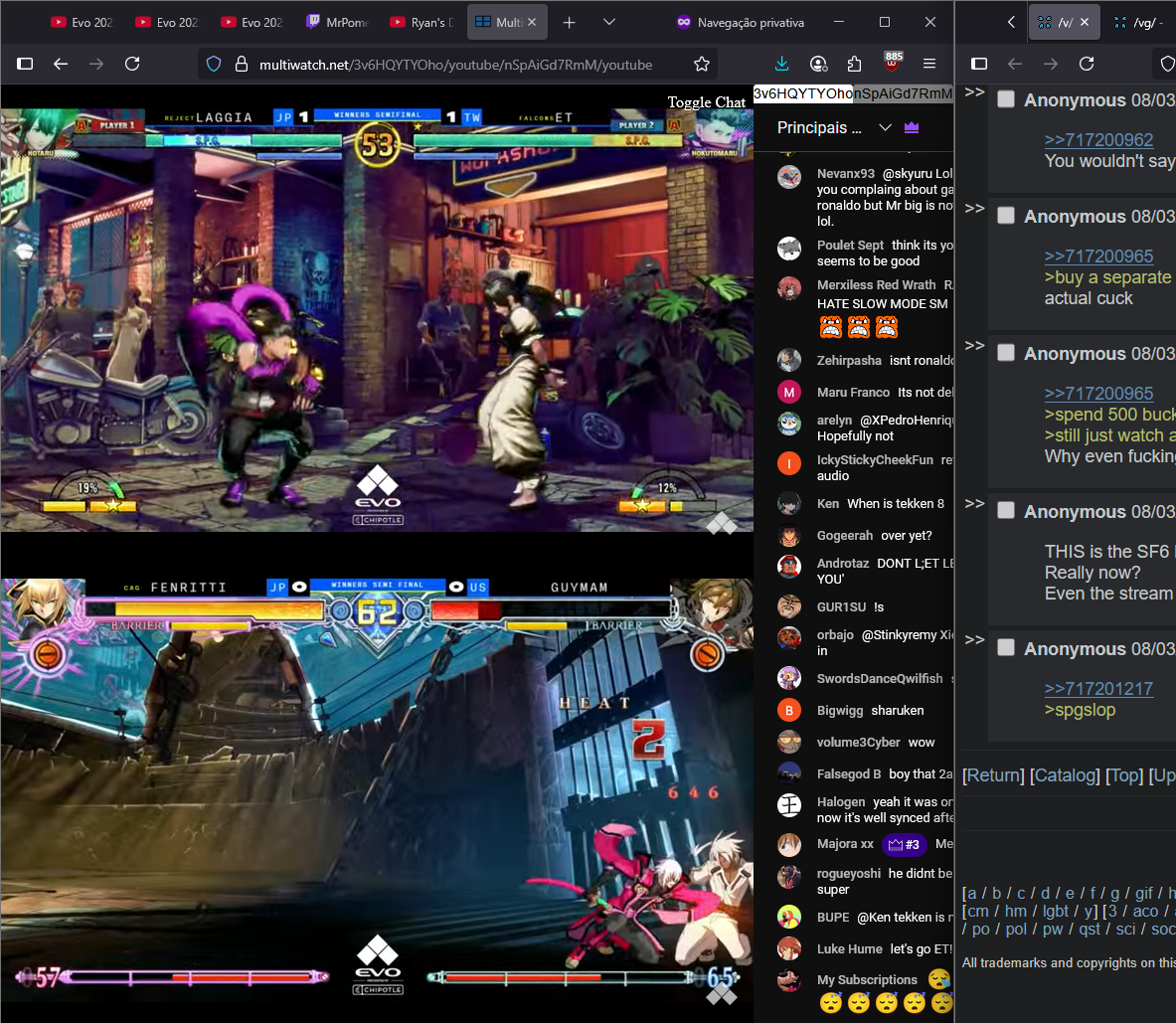Screen dimensions: 1176x1023
Task: Click the 3v6HQYTYOho stream ID field
Action: [802, 93]
